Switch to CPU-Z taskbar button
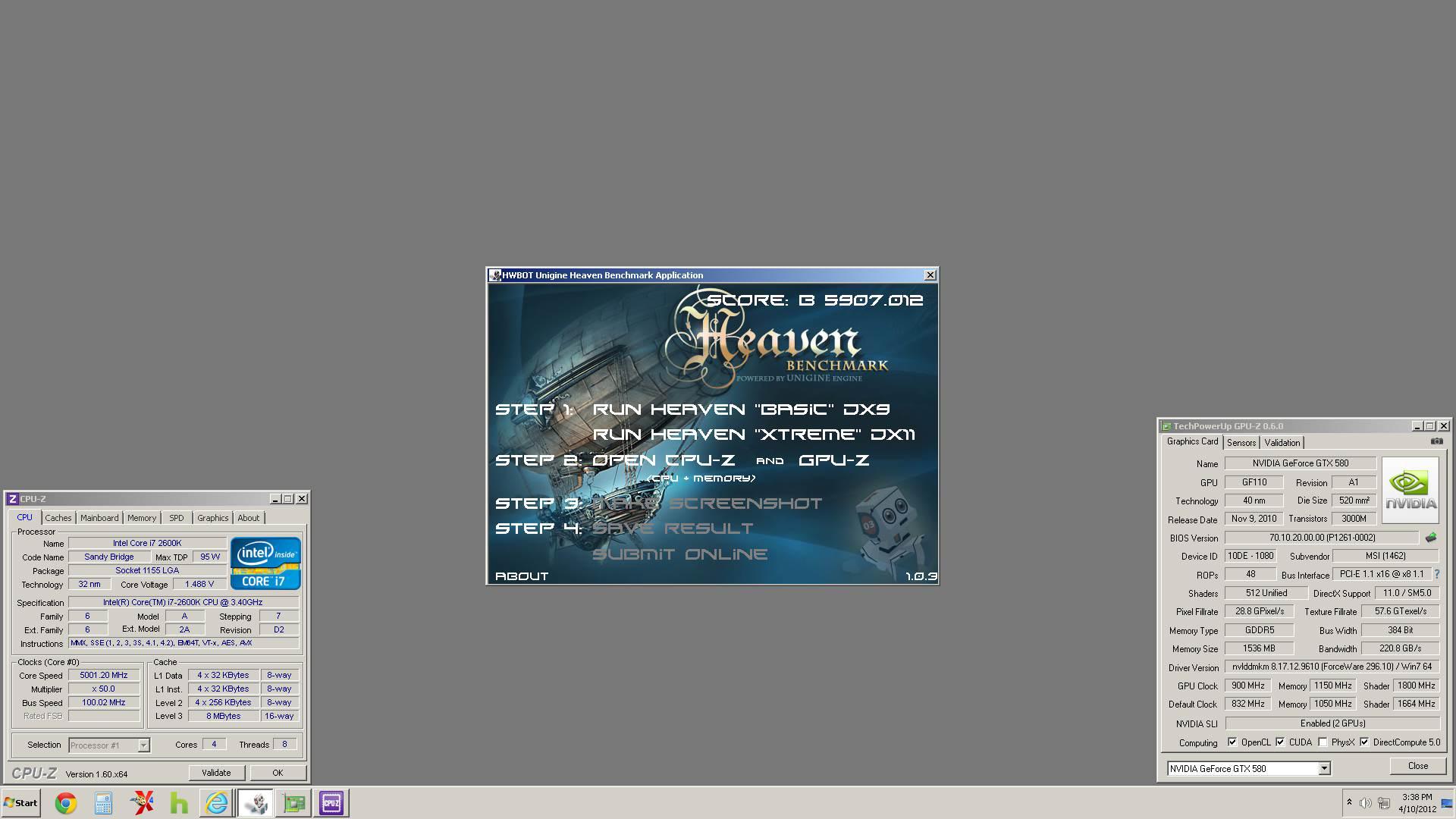 331,803
